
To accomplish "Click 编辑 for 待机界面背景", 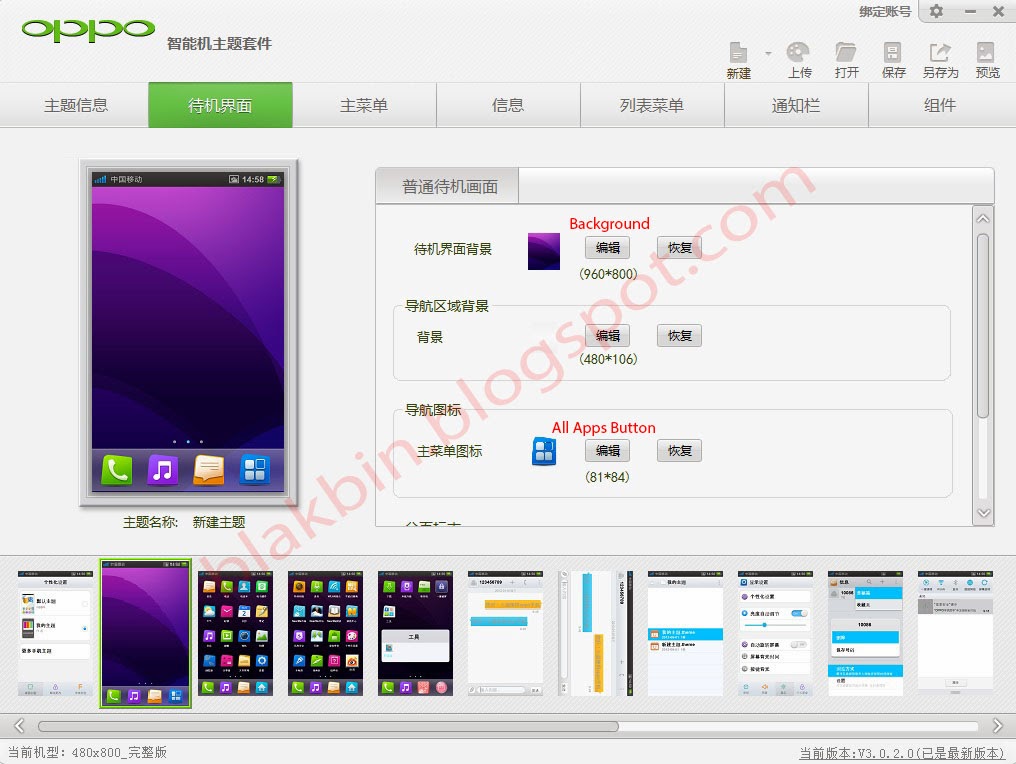I will coord(607,248).
